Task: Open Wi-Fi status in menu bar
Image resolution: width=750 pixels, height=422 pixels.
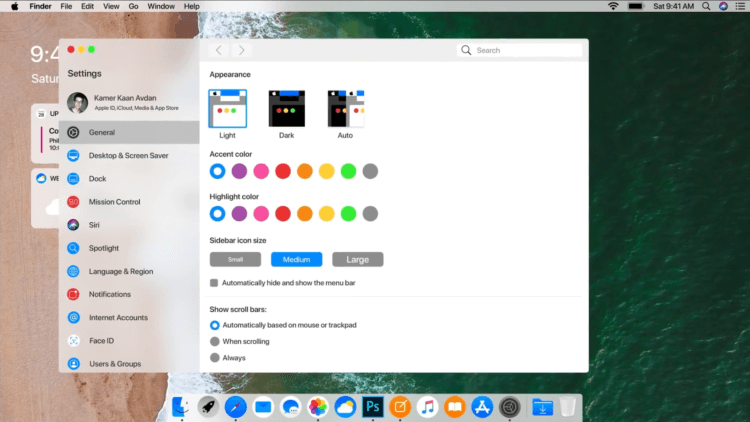Action: pyautogui.click(x=613, y=6)
